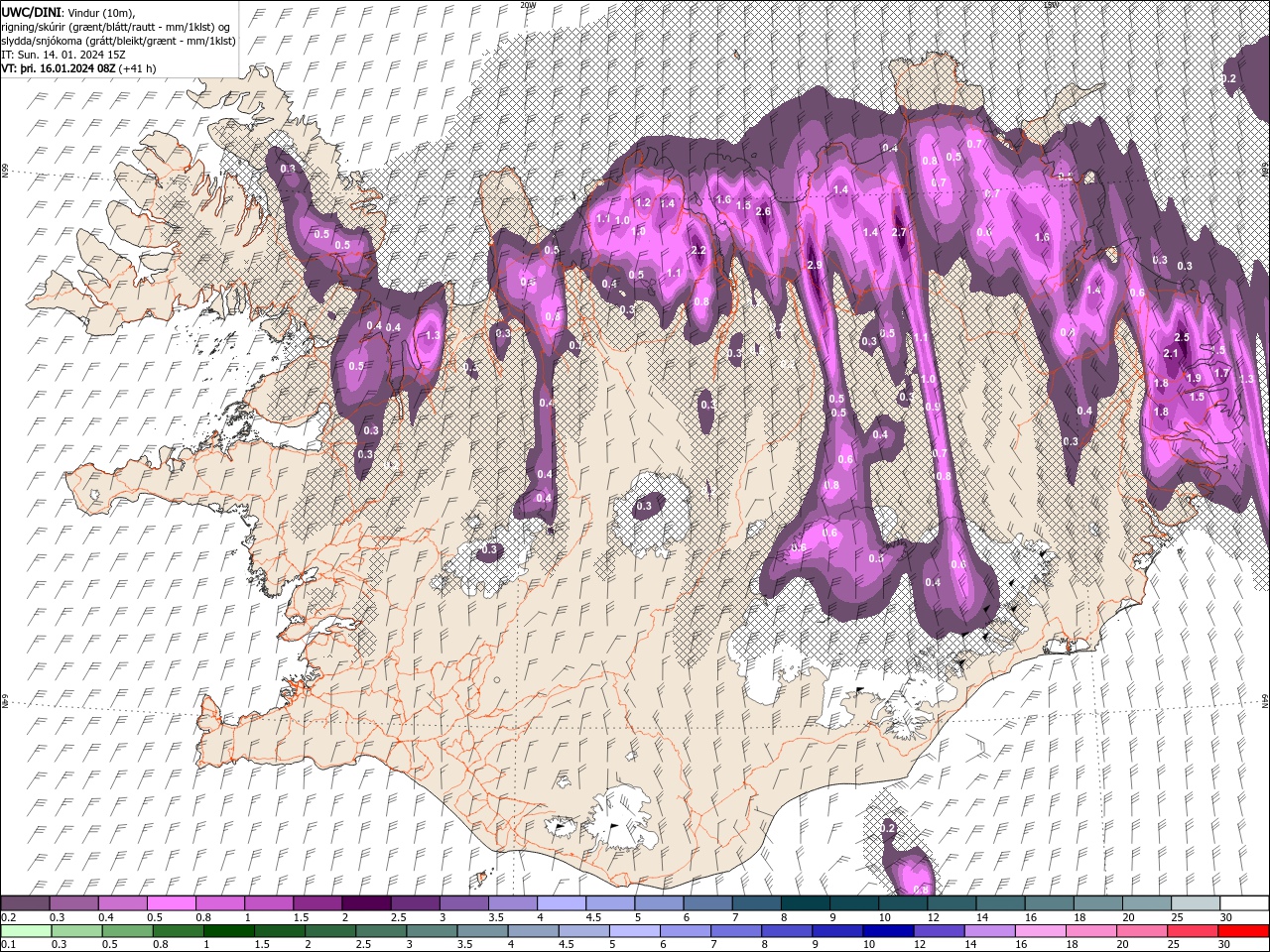Click the UWC/DINI title text

[32, 12]
